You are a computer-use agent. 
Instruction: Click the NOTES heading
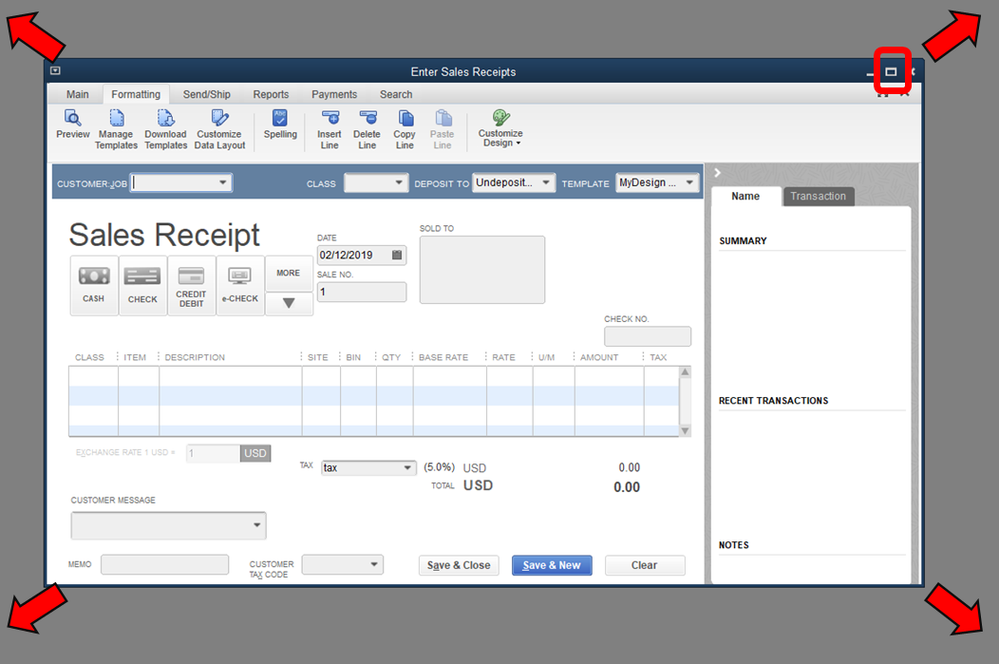click(734, 545)
